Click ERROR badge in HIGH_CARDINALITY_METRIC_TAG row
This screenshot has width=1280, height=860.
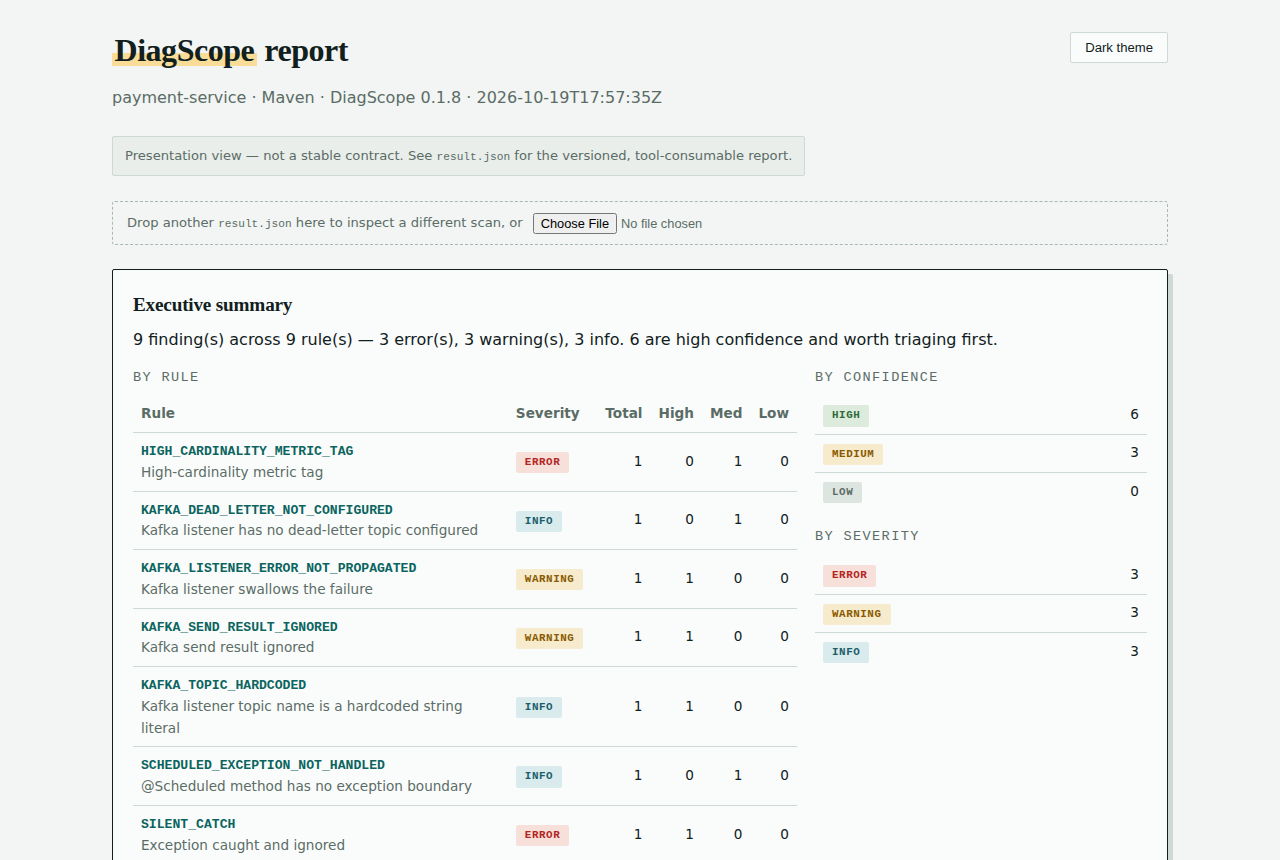[542, 462]
